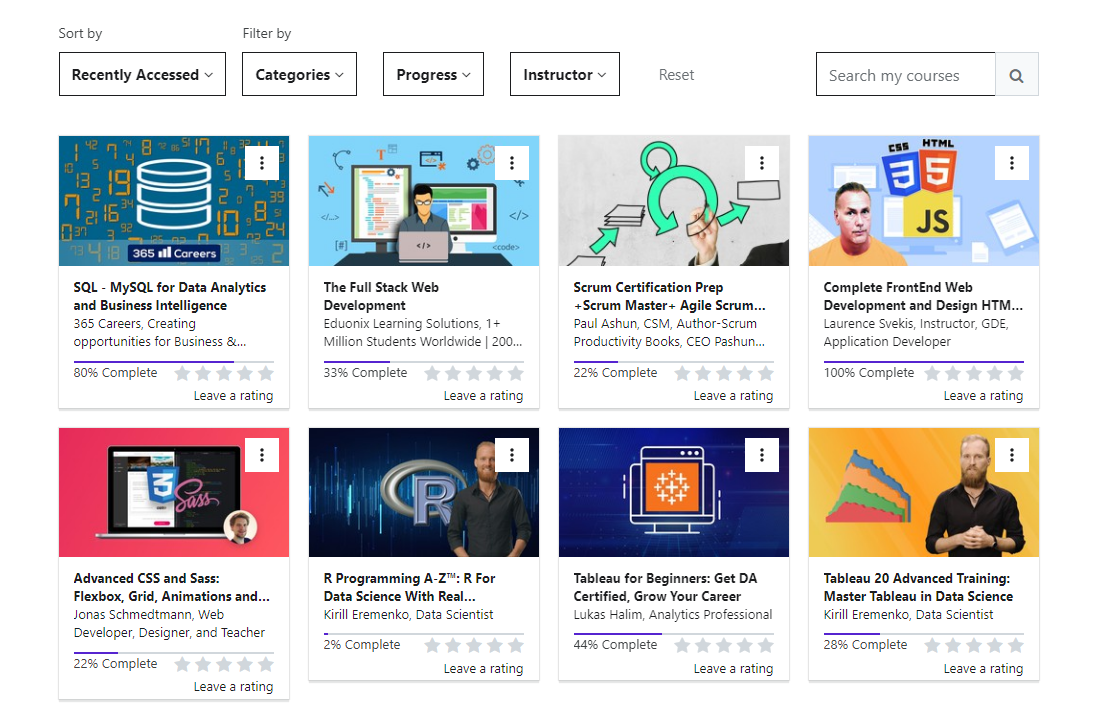Screen dimensions: 1111x709
Task: Leave a rating for SQL MySQL course
Action: pos(233,396)
